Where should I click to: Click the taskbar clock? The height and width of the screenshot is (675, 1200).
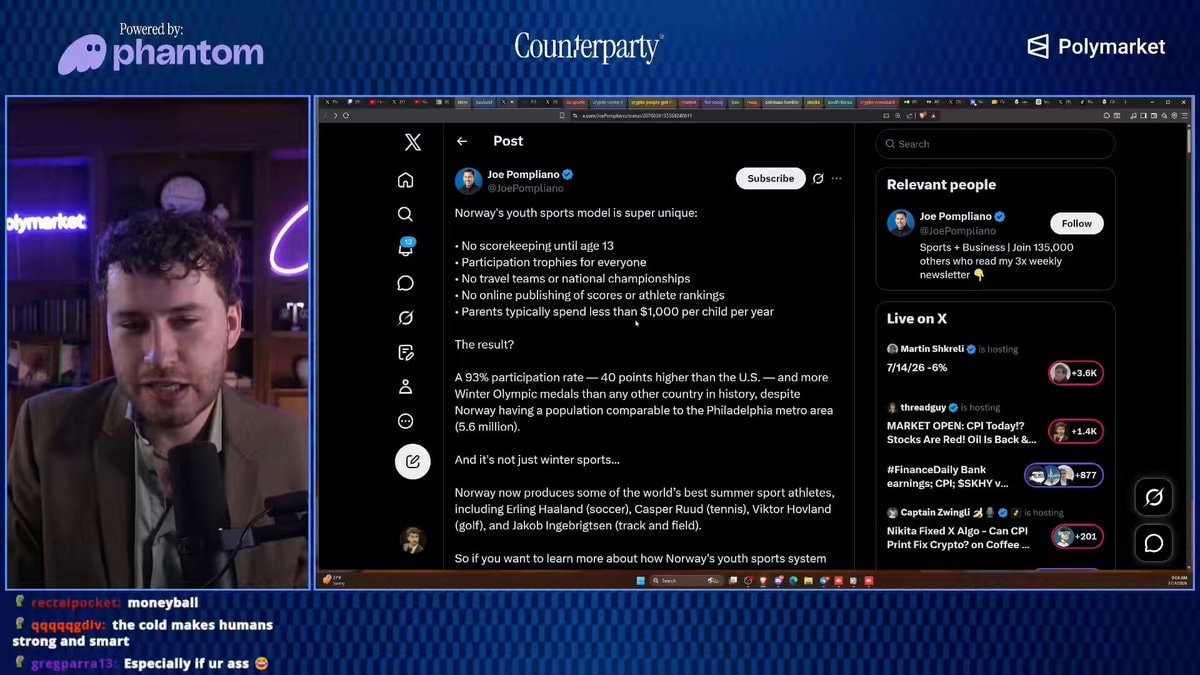click(x=1178, y=580)
